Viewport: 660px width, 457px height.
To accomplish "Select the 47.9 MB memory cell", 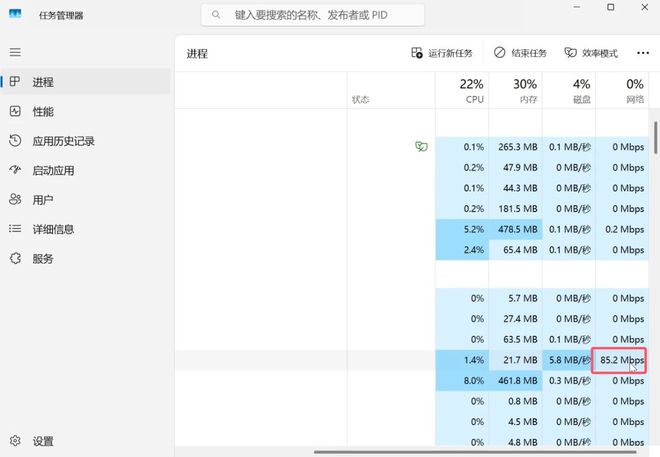I will click(516, 167).
